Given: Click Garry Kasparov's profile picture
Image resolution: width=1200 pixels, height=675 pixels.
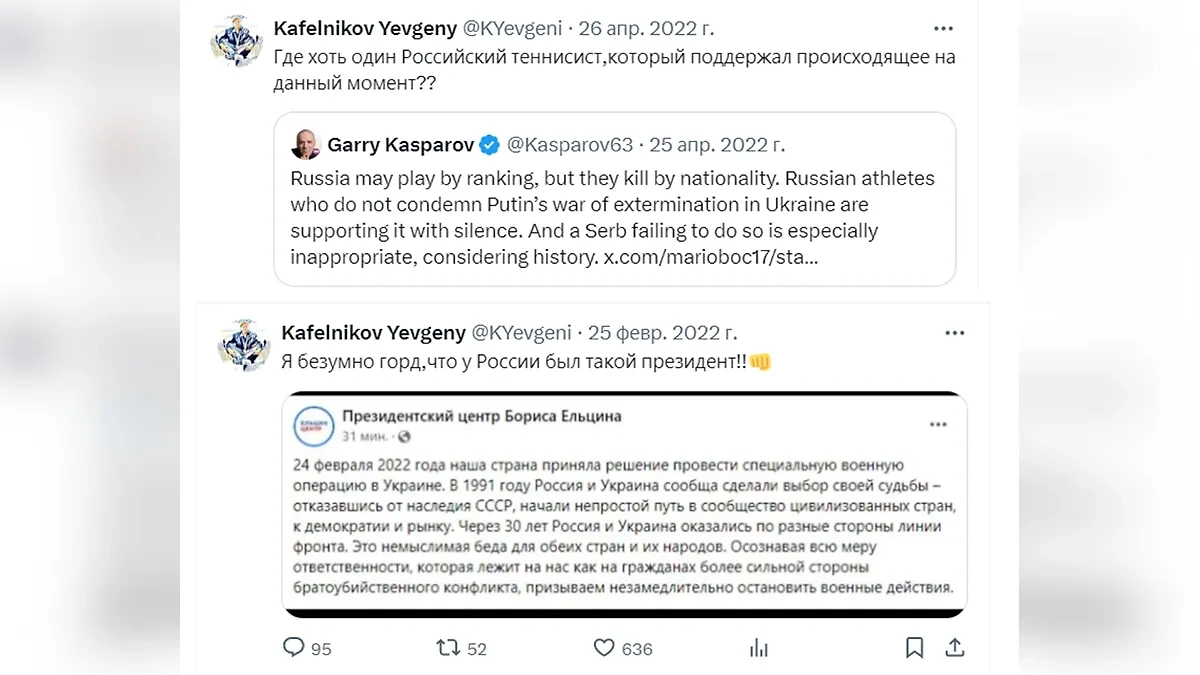Looking at the screenshot, I should click(x=305, y=144).
